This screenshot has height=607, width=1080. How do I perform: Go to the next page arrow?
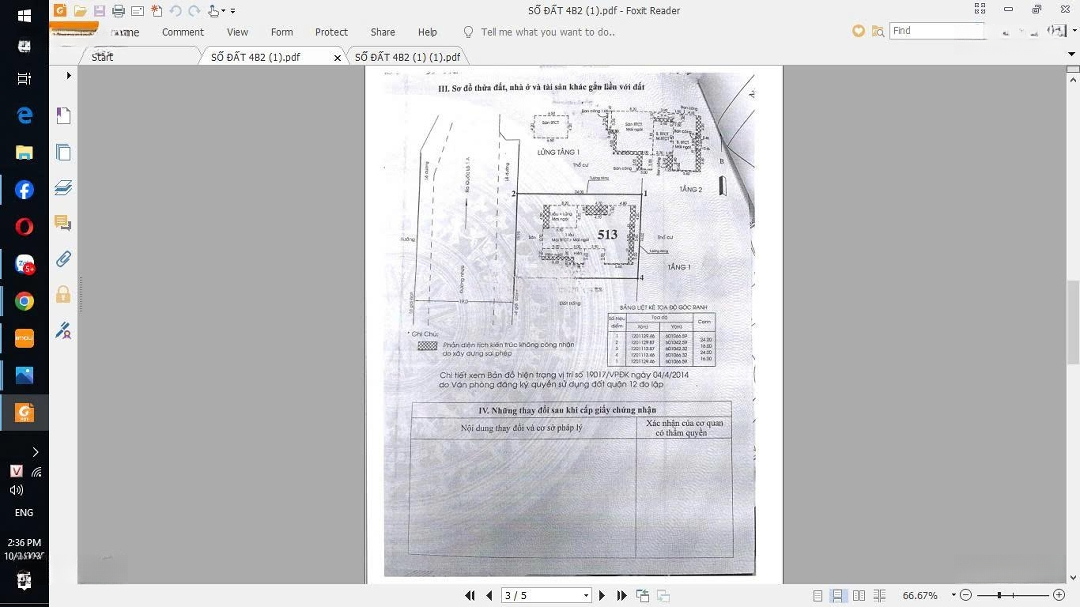click(602, 596)
